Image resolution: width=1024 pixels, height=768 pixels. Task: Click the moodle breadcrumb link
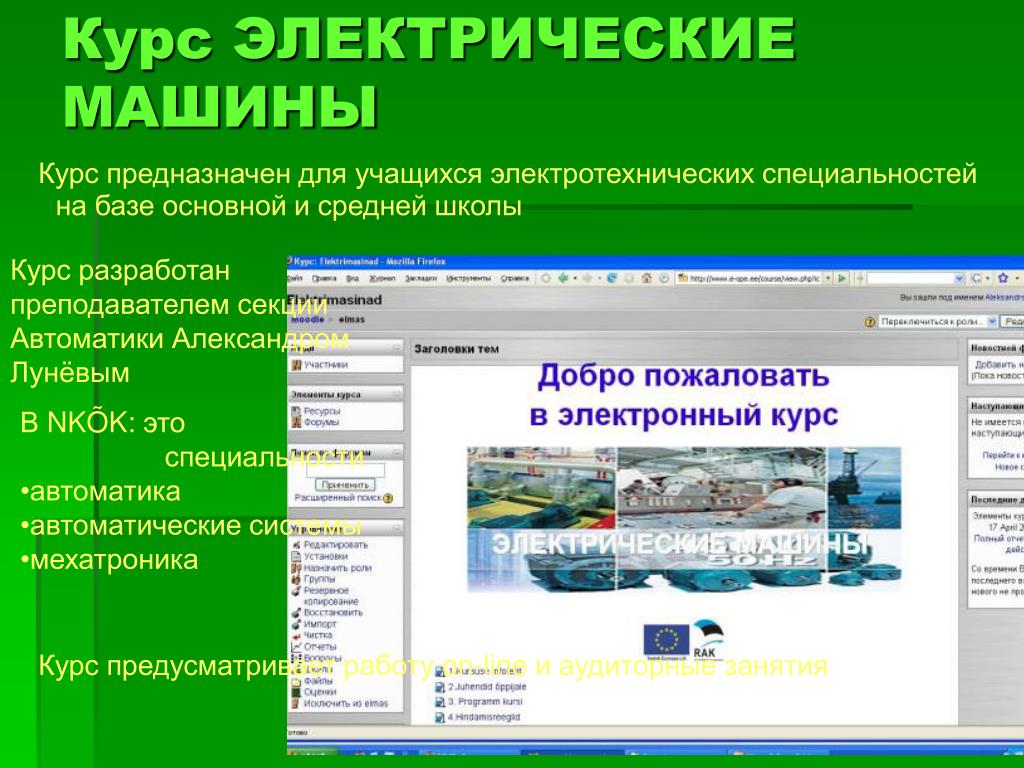[x=308, y=320]
